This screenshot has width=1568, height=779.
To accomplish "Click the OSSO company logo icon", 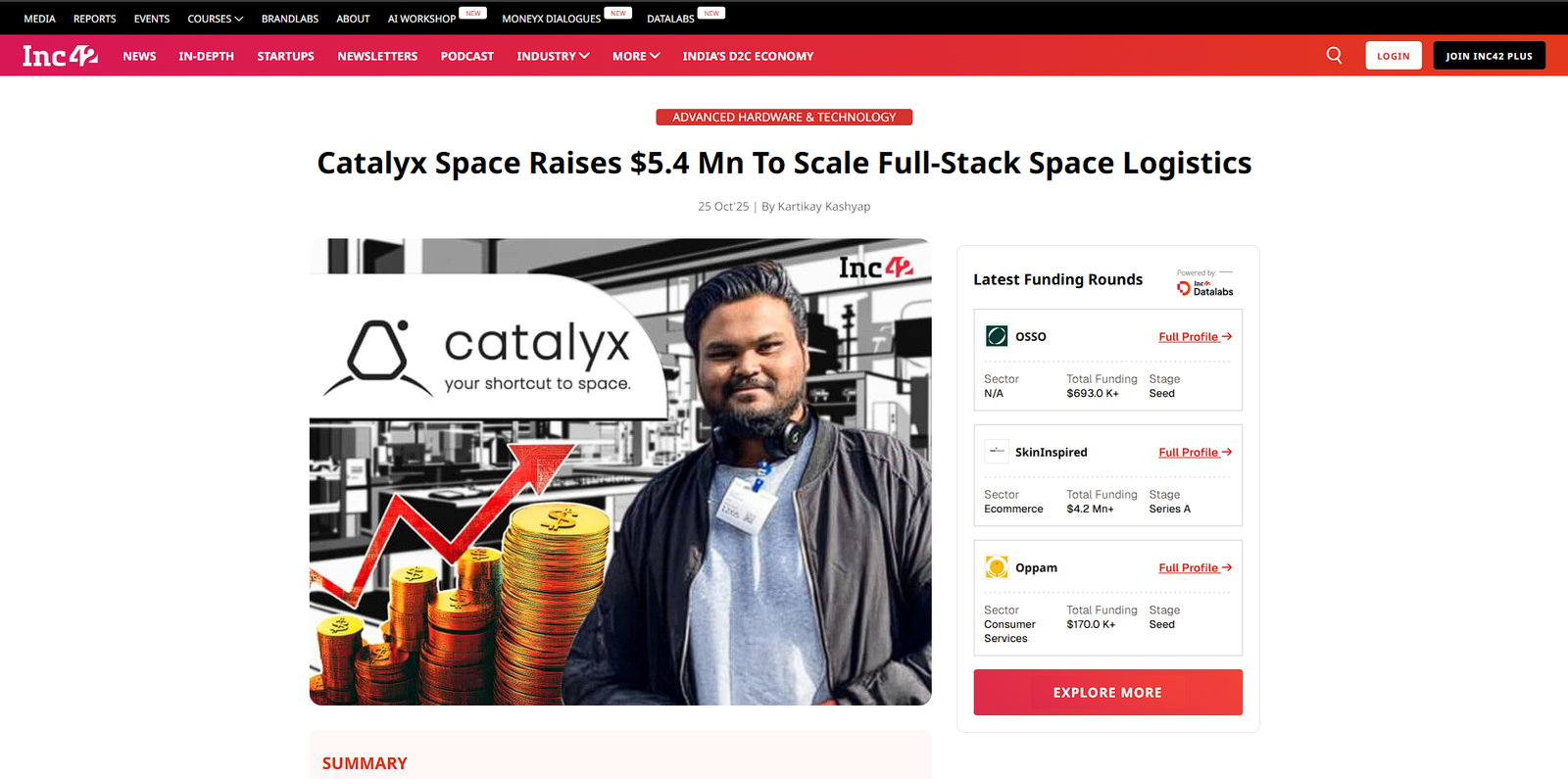I will (997, 336).
